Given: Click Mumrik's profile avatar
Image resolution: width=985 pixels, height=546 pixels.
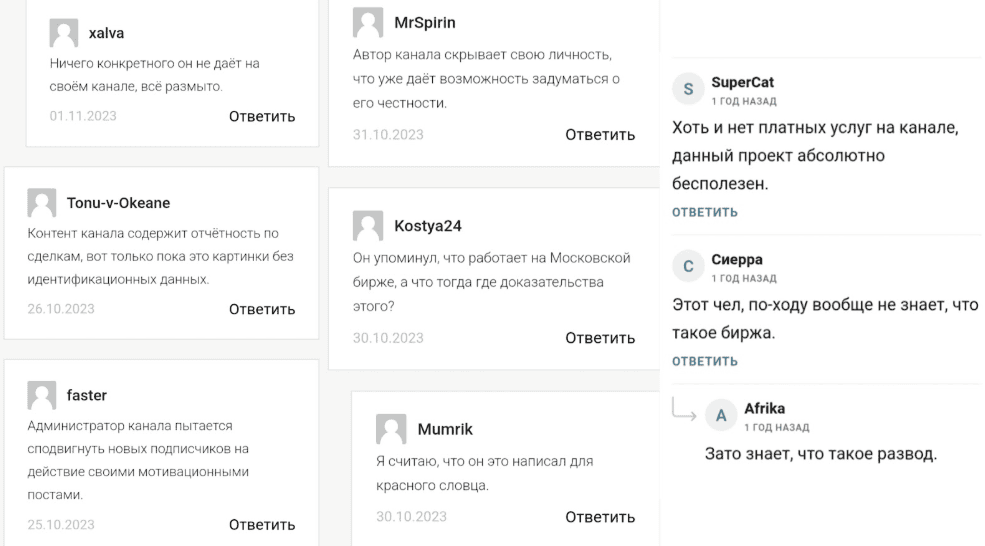Looking at the screenshot, I should pyautogui.click(x=391, y=429).
